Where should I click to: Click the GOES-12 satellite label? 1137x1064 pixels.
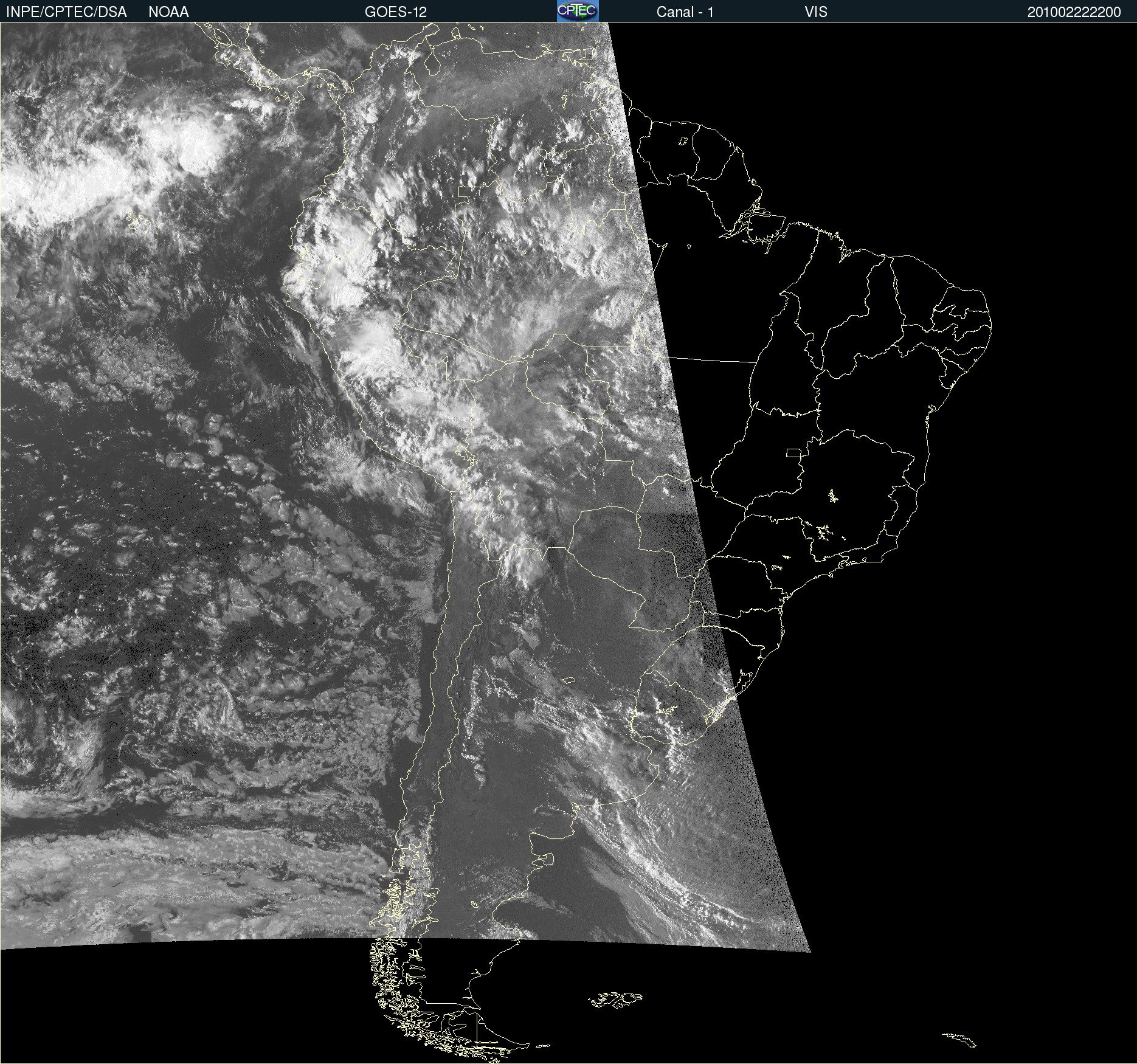pos(396,12)
